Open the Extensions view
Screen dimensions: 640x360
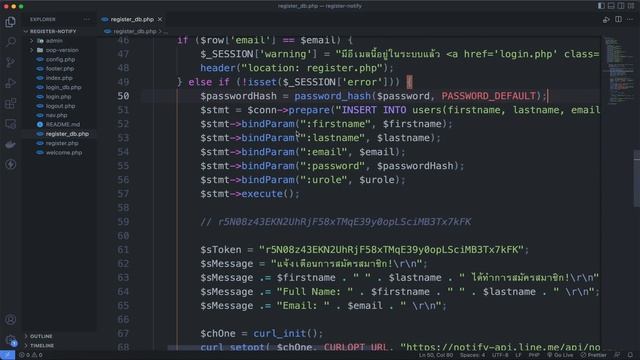click(11, 103)
